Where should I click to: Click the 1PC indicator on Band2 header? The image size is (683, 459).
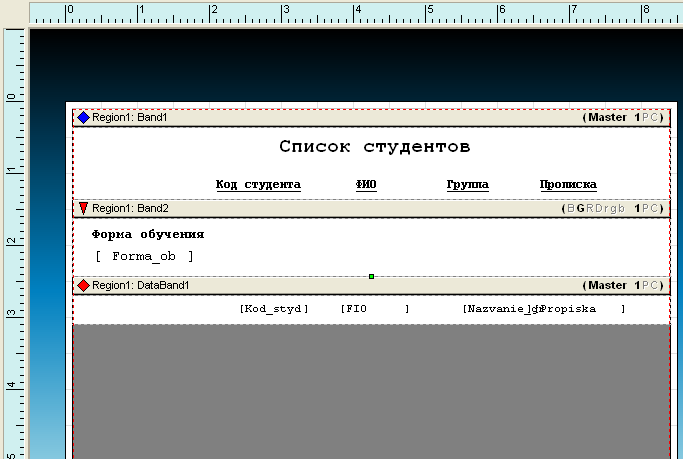(x=646, y=208)
